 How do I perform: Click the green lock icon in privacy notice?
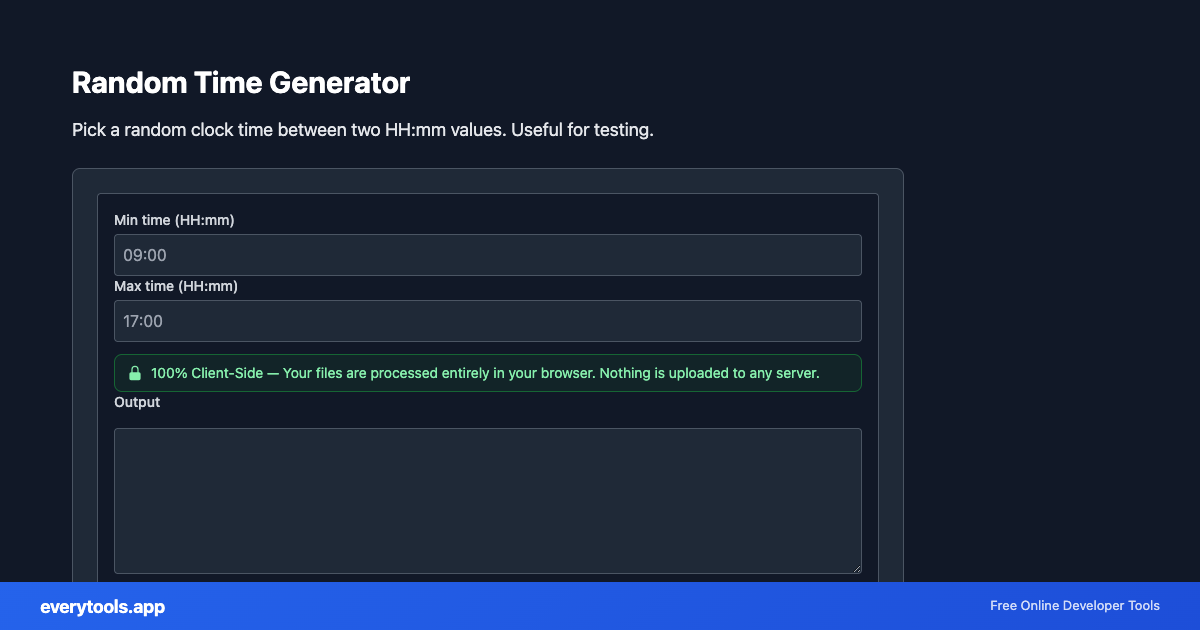pos(135,372)
